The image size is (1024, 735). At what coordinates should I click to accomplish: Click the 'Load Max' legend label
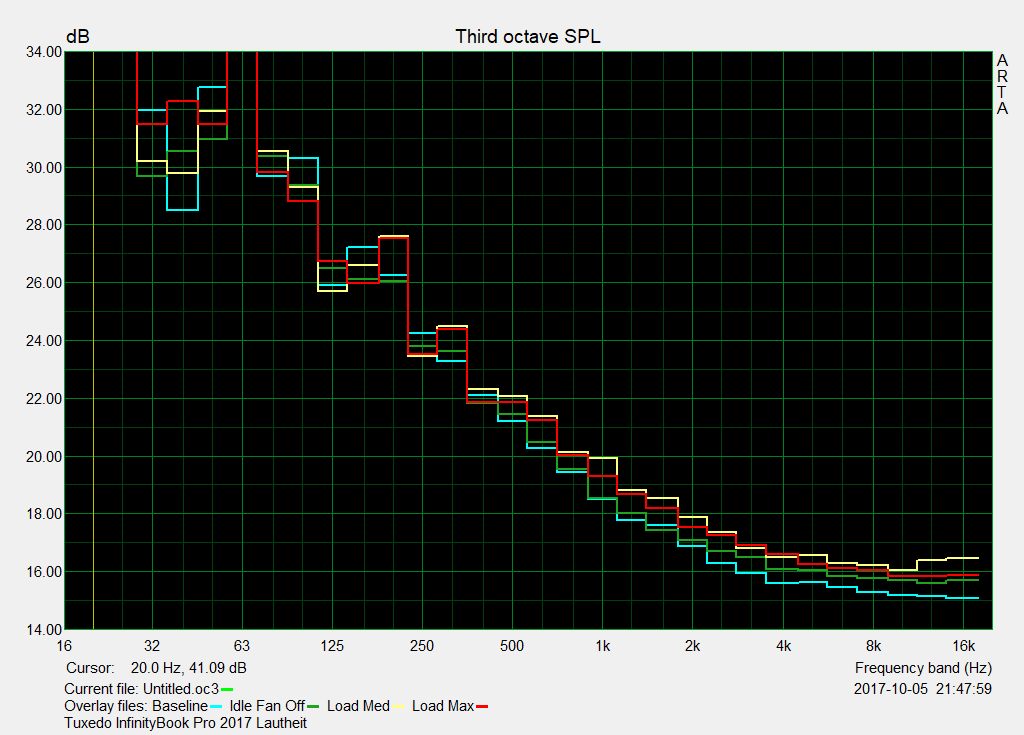443,706
